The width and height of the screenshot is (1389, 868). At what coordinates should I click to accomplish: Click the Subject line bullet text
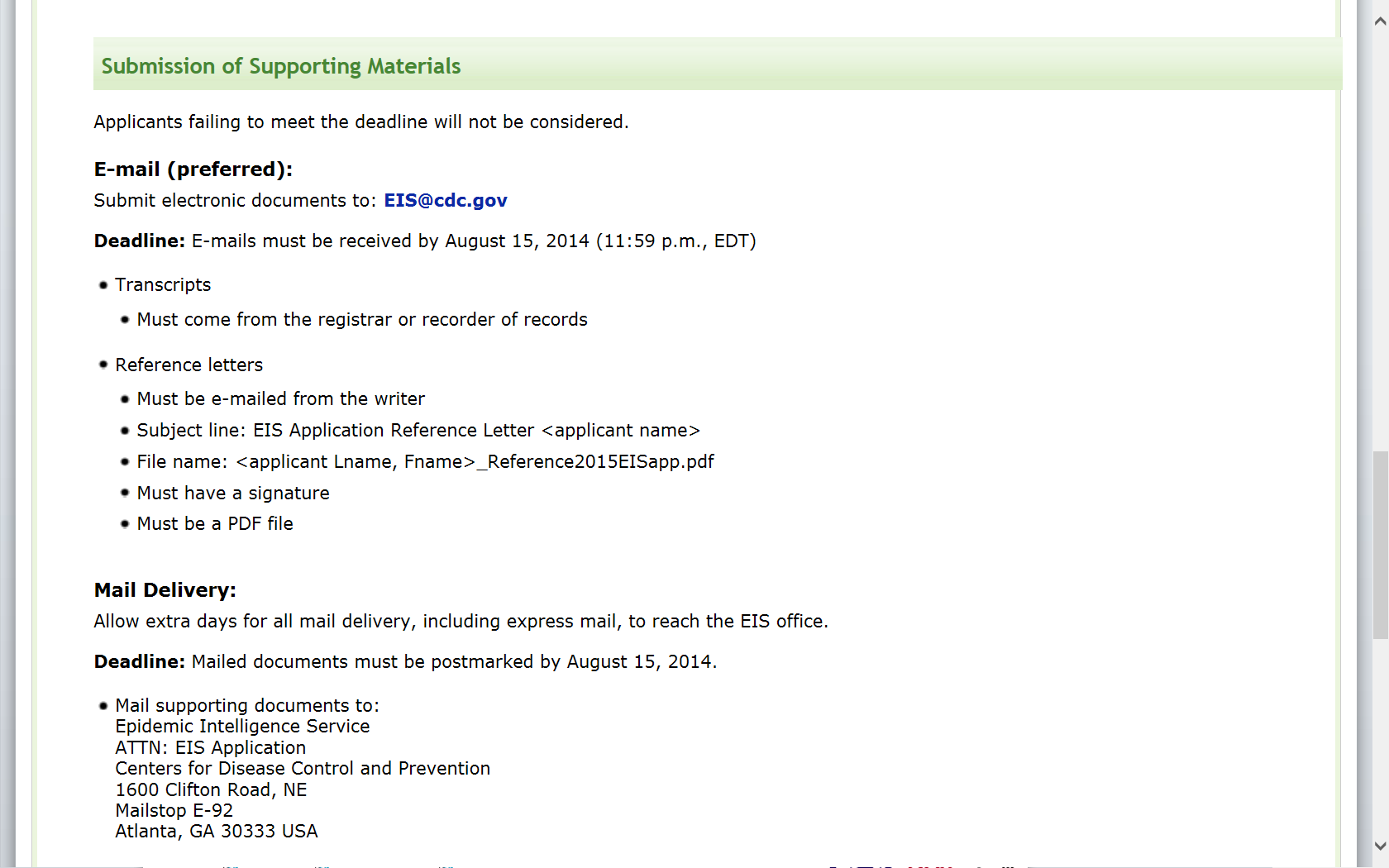418,431
